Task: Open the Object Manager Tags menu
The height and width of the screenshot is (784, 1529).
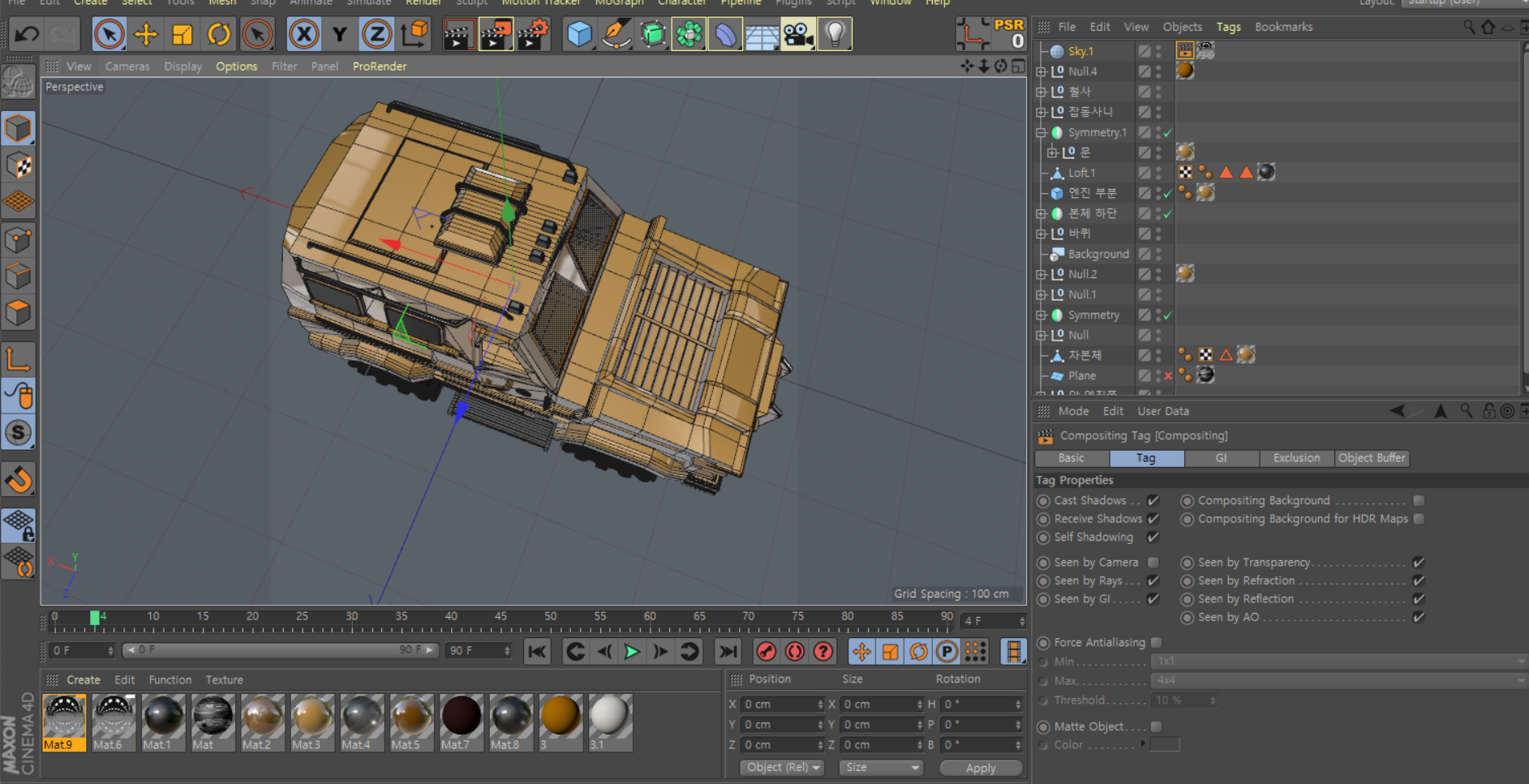Action: click(1228, 27)
